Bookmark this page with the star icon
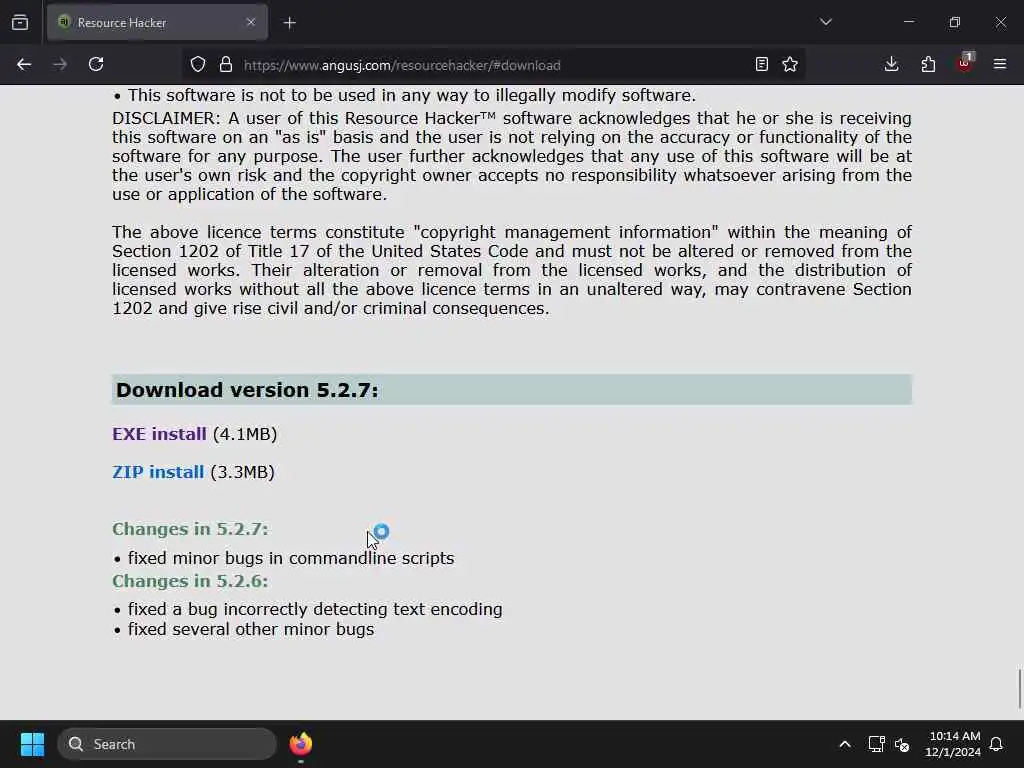The height and width of the screenshot is (768, 1024). [x=790, y=64]
